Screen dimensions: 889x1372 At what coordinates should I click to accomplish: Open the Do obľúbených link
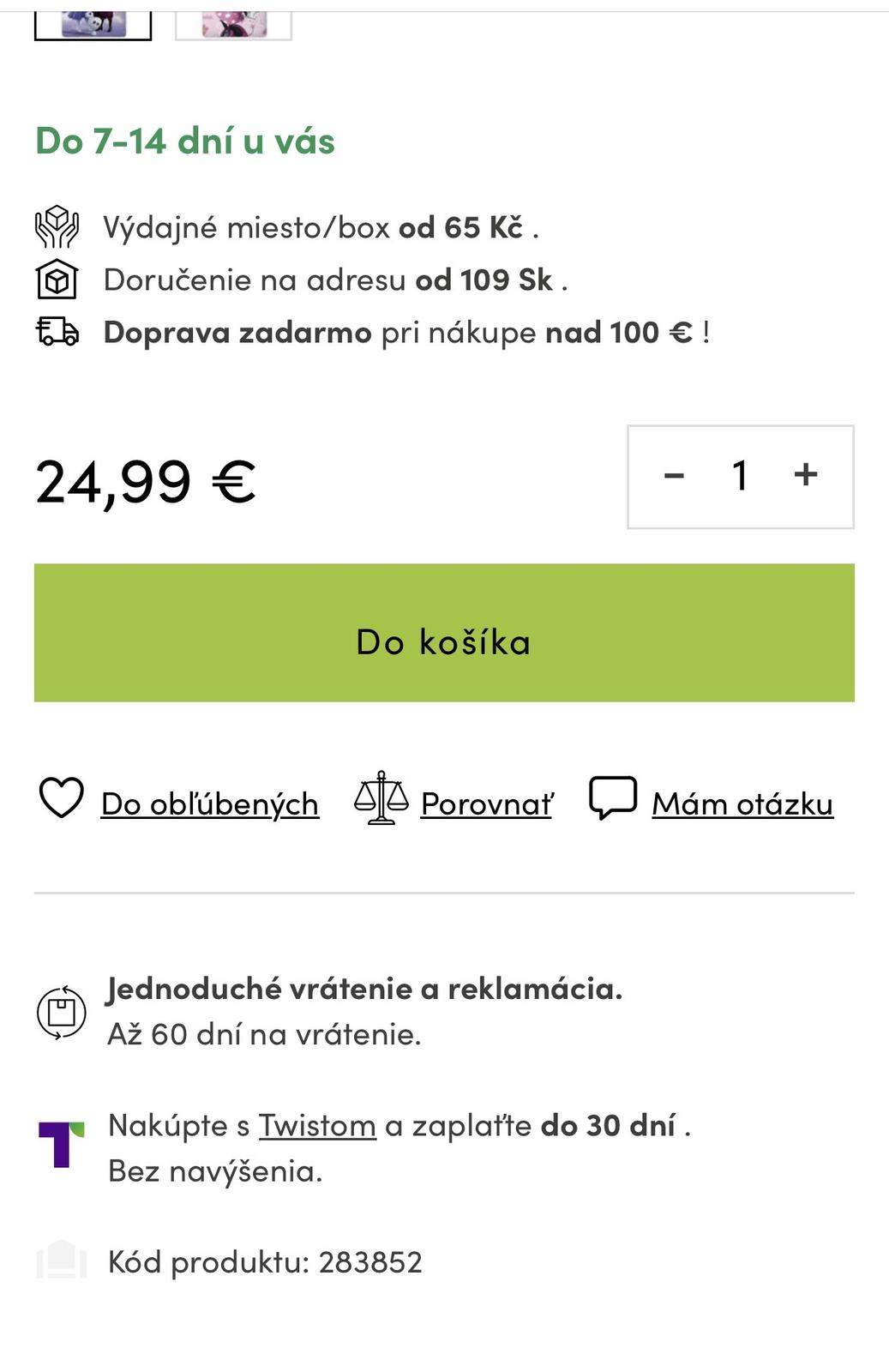(210, 804)
